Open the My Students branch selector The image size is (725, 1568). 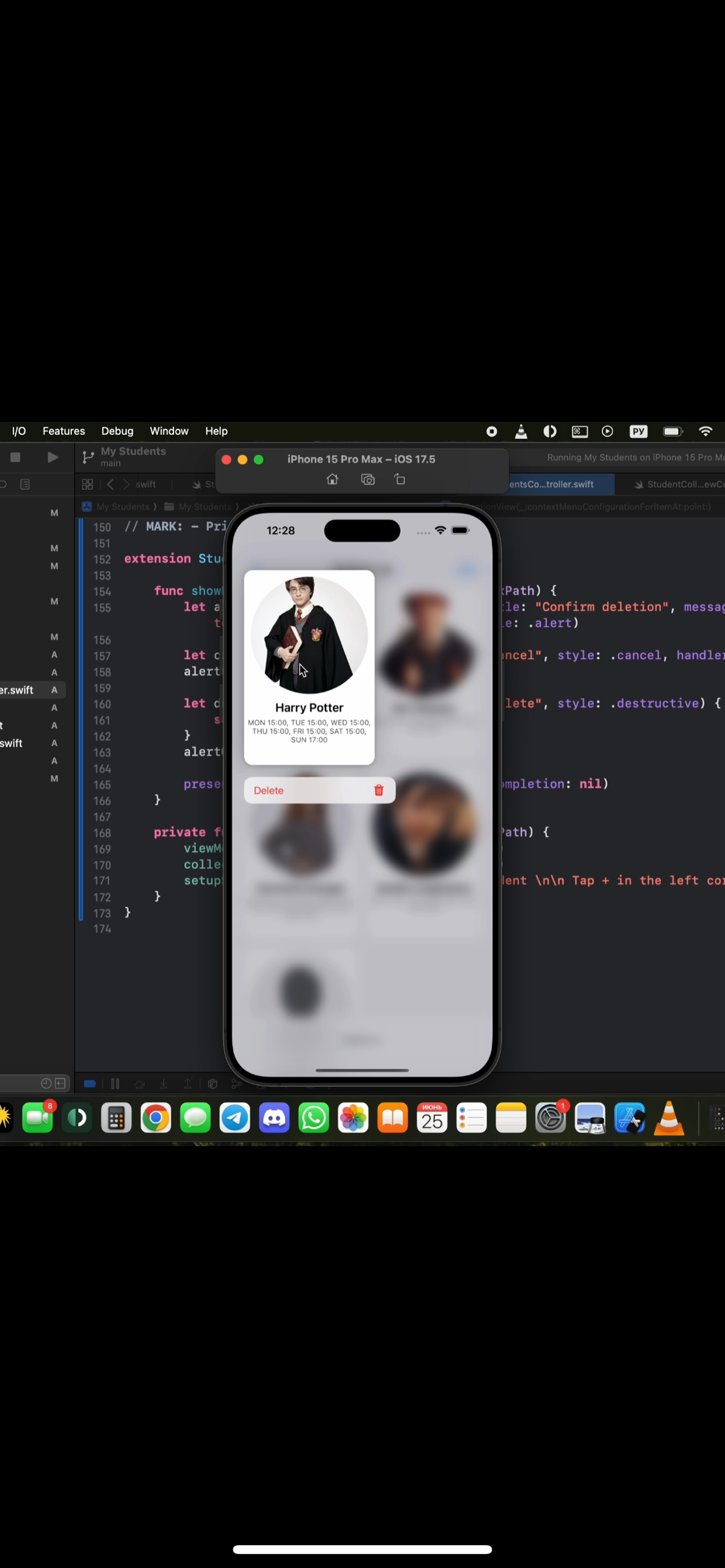(x=125, y=456)
